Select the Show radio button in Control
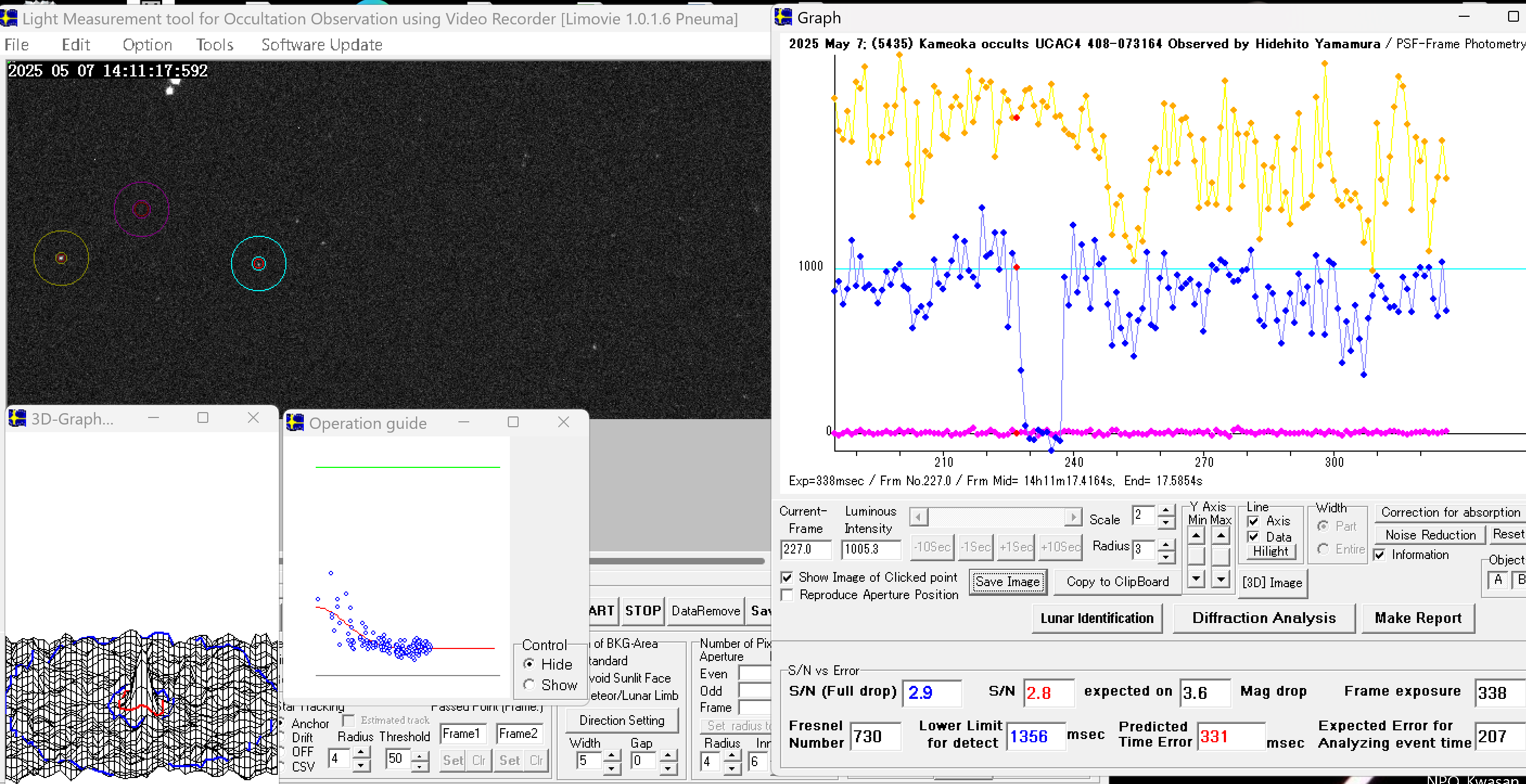This screenshot has width=1526, height=784. tap(529, 685)
